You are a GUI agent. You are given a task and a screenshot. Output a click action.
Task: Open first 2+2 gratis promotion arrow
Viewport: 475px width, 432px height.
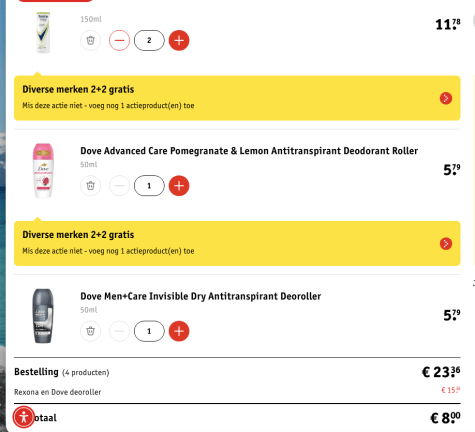click(x=446, y=98)
